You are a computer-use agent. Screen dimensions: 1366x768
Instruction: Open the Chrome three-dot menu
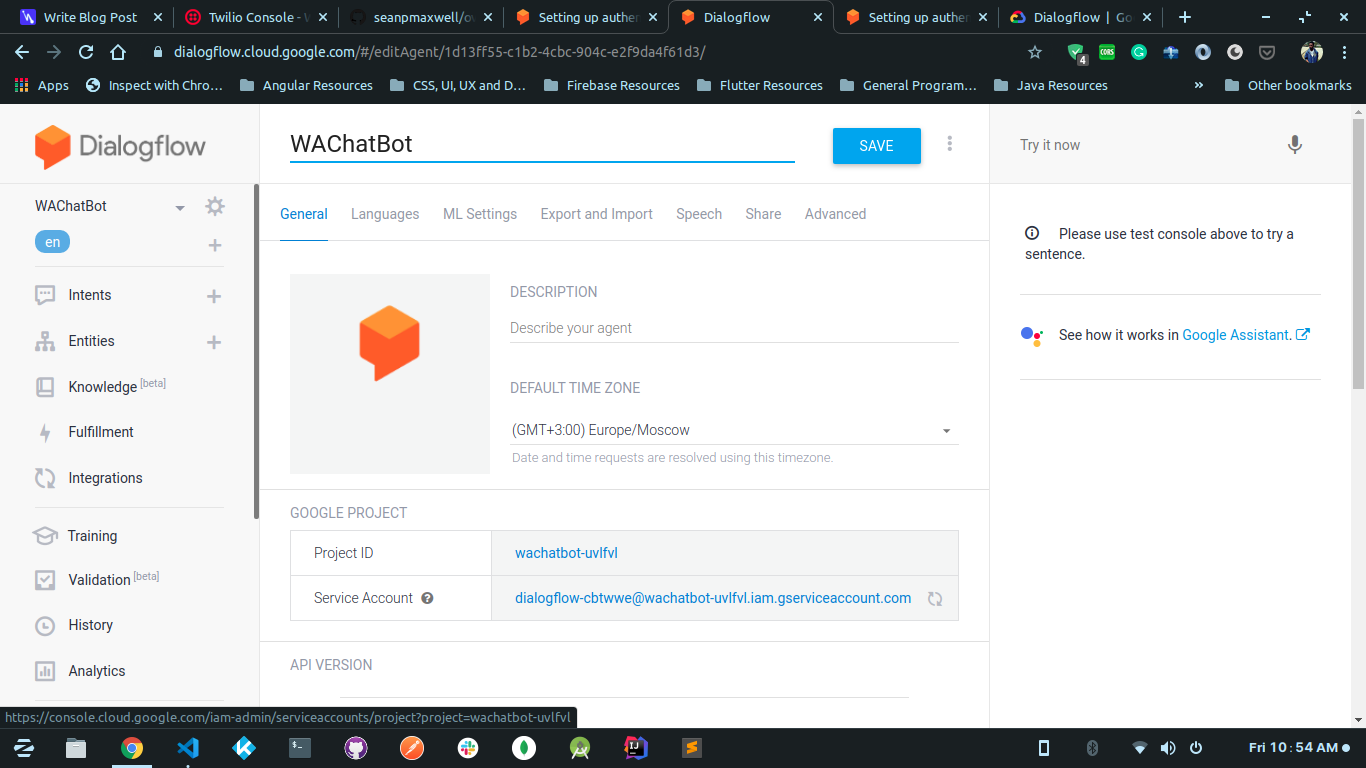[1343, 52]
